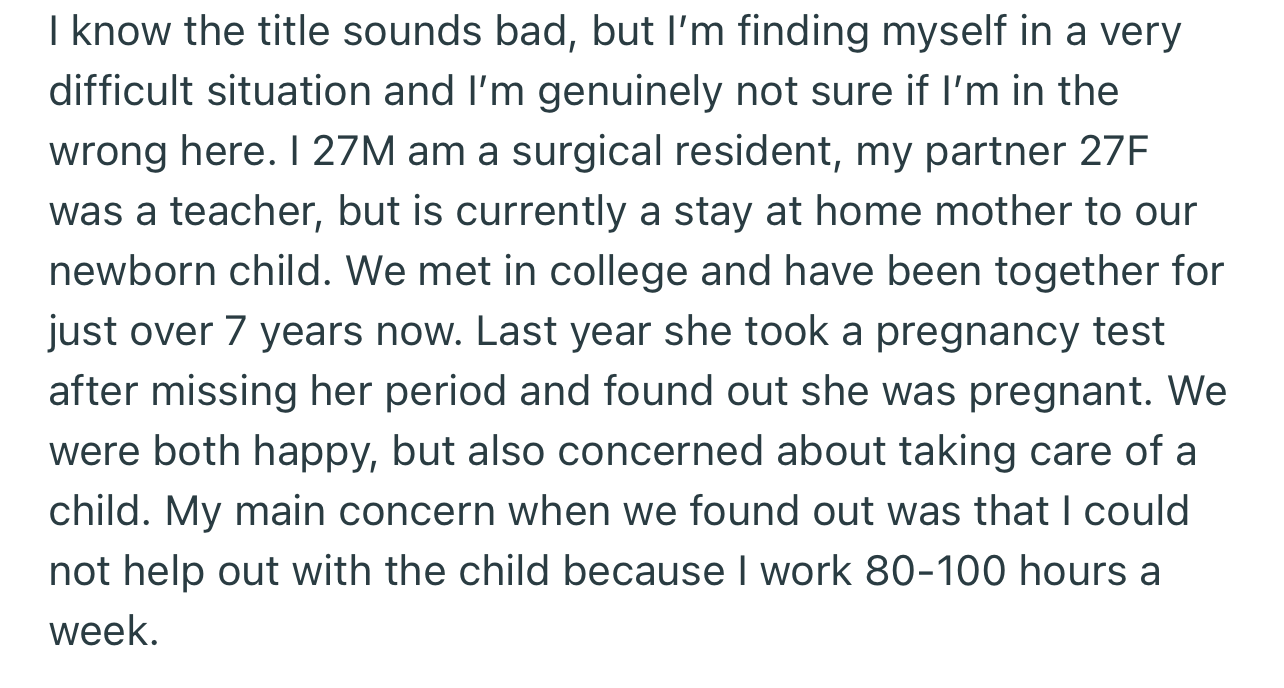Click the final word "week."
1284x688 pixels.
point(103,632)
